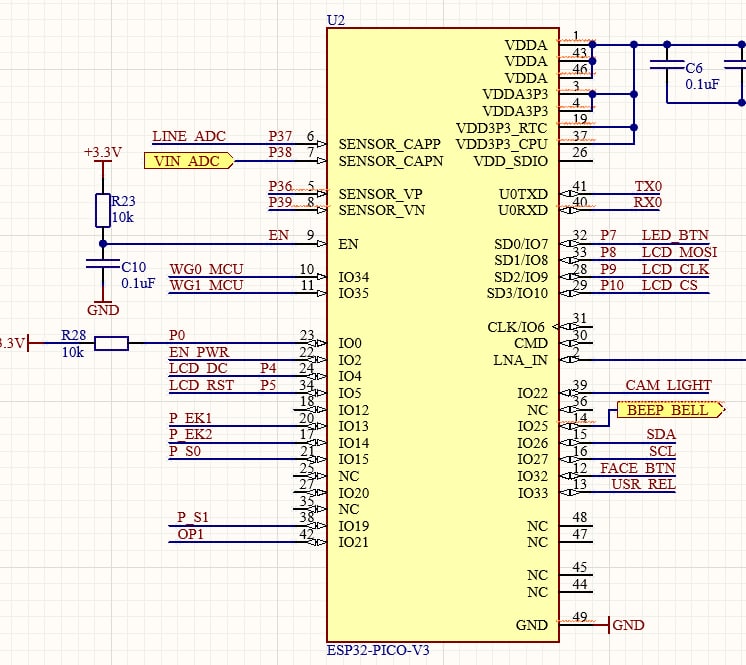
Task: Click the SENSOR_CAPP pin name
Action: pyautogui.click(x=390, y=144)
